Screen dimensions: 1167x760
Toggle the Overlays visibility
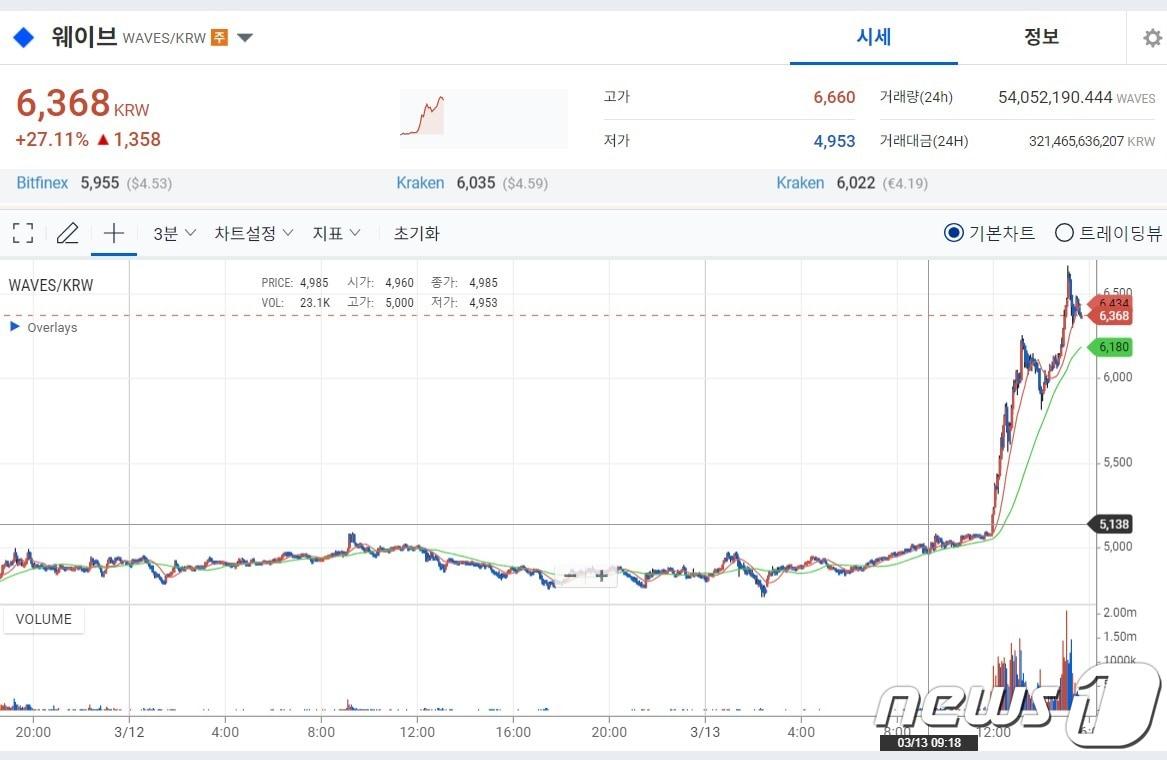click(x=14, y=327)
